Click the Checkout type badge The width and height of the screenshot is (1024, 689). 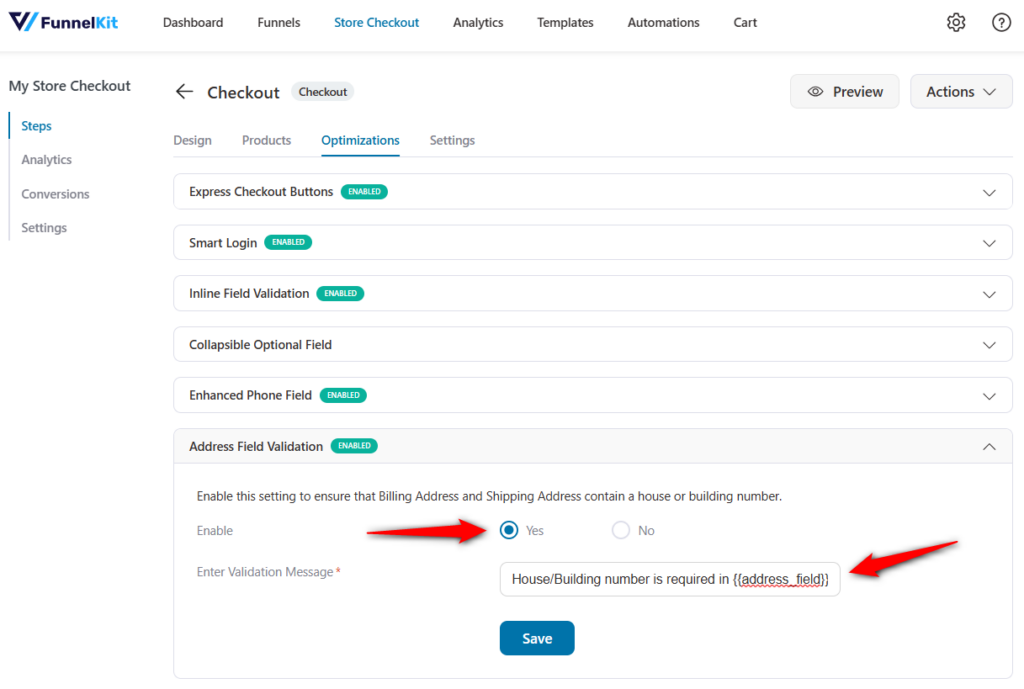tap(323, 91)
